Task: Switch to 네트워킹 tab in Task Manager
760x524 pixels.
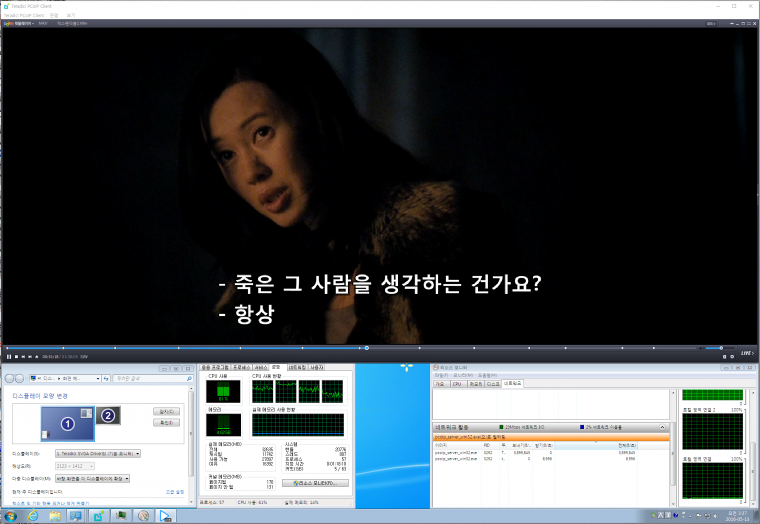Action: click(x=297, y=367)
